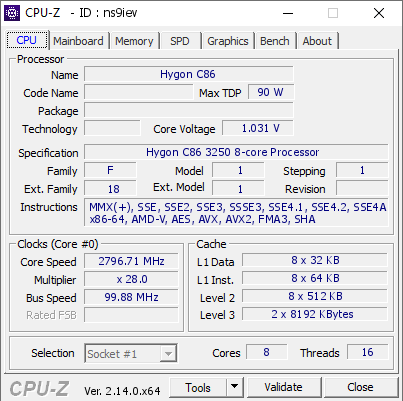The image size is (403, 401).
Task: Go to the Graphics tab
Action: tap(228, 41)
